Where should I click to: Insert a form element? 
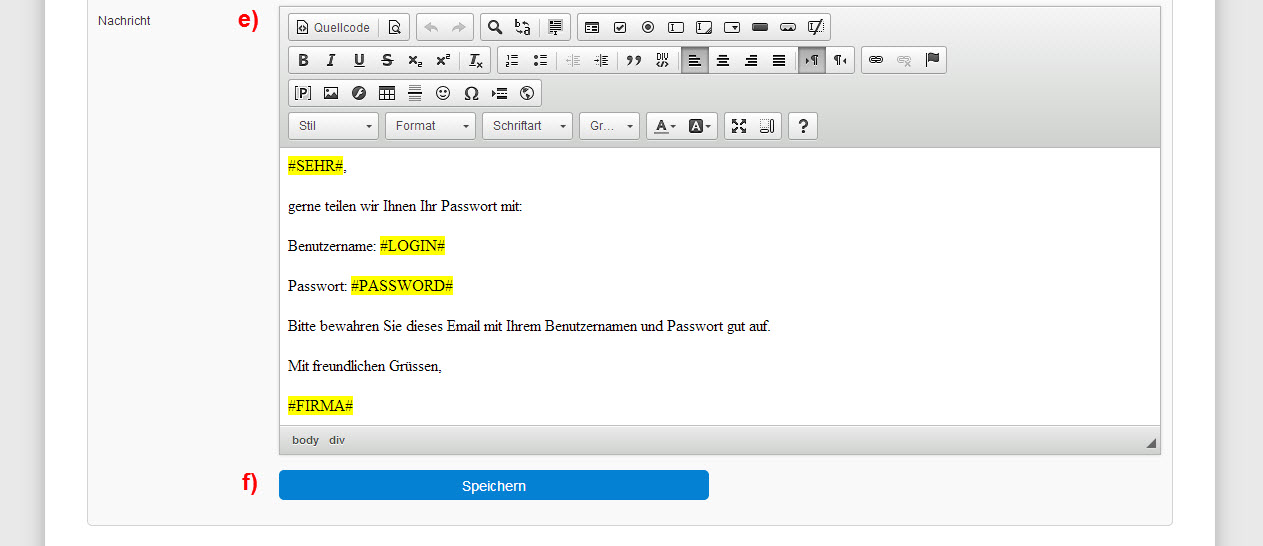point(592,27)
